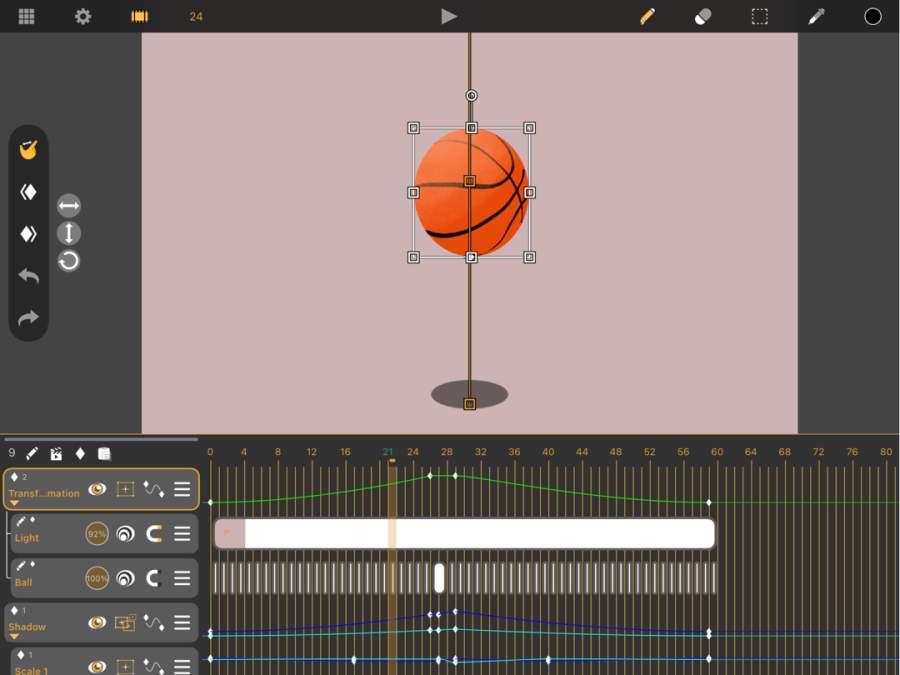
Task: Collapse the Transformation layer group
Action: coord(15,504)
